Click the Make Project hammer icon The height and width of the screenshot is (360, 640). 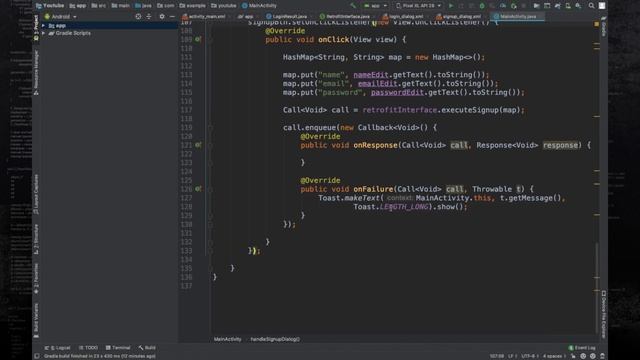[x=353, y=6]
